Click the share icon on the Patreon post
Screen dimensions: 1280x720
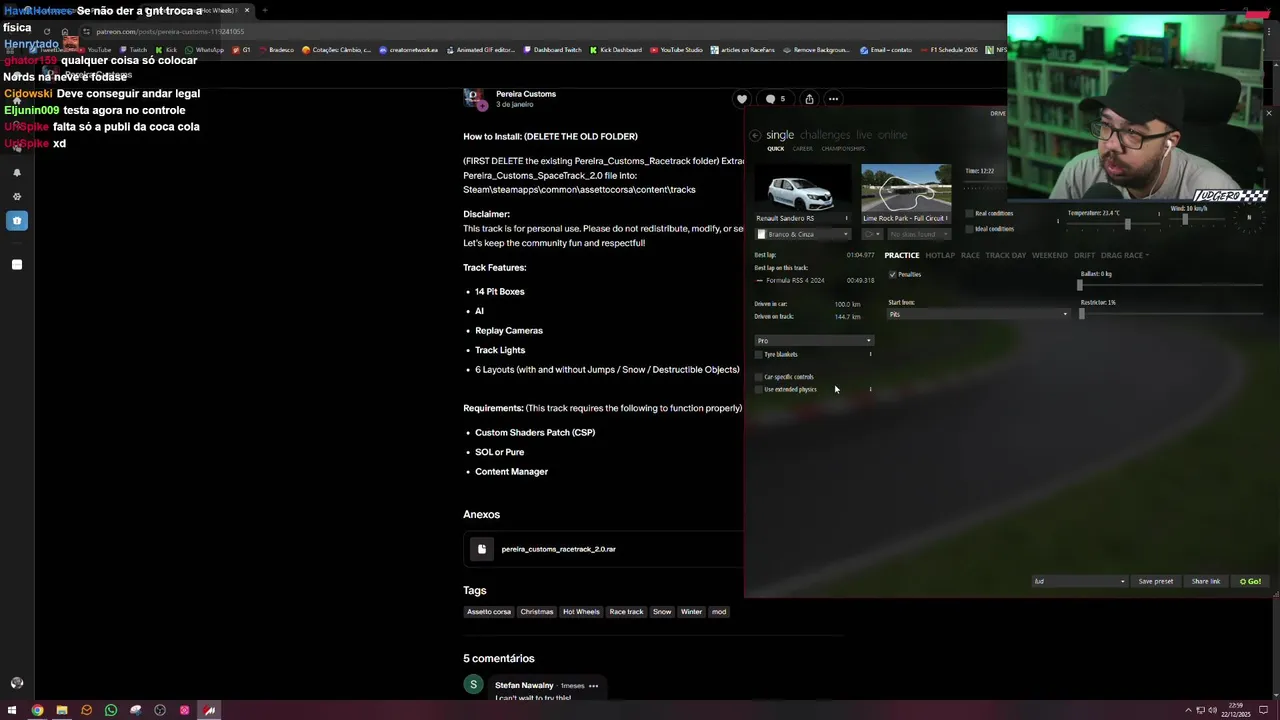tap(809, 99)
